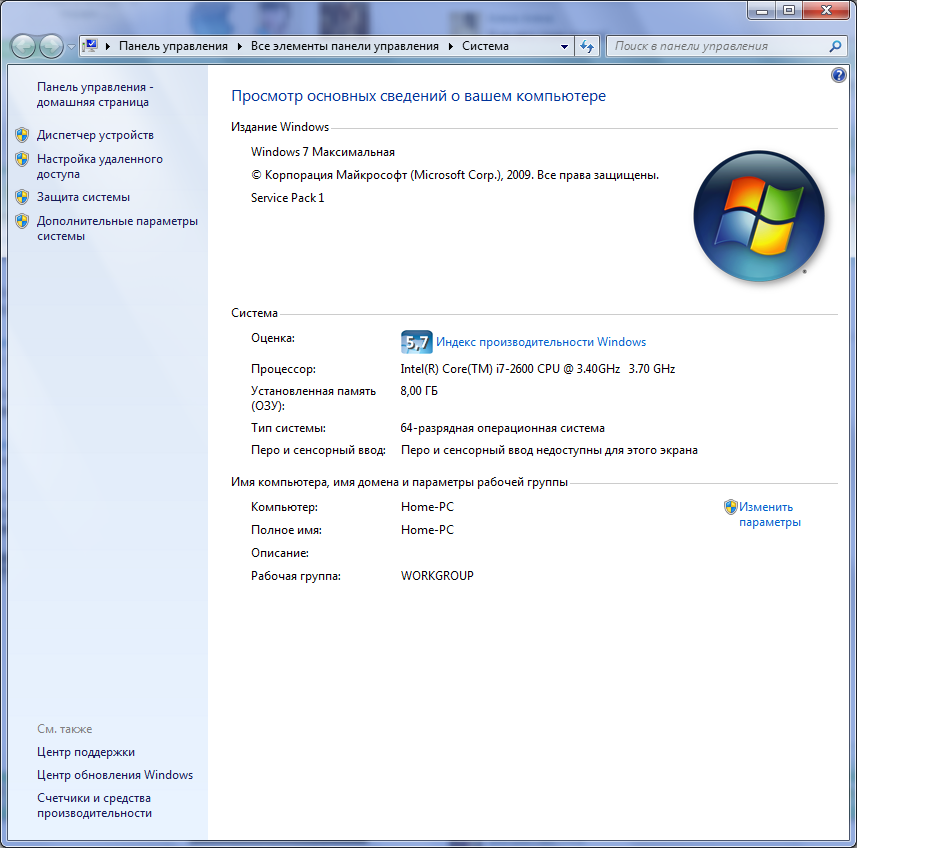Open Защита системы link

point(83,197)
